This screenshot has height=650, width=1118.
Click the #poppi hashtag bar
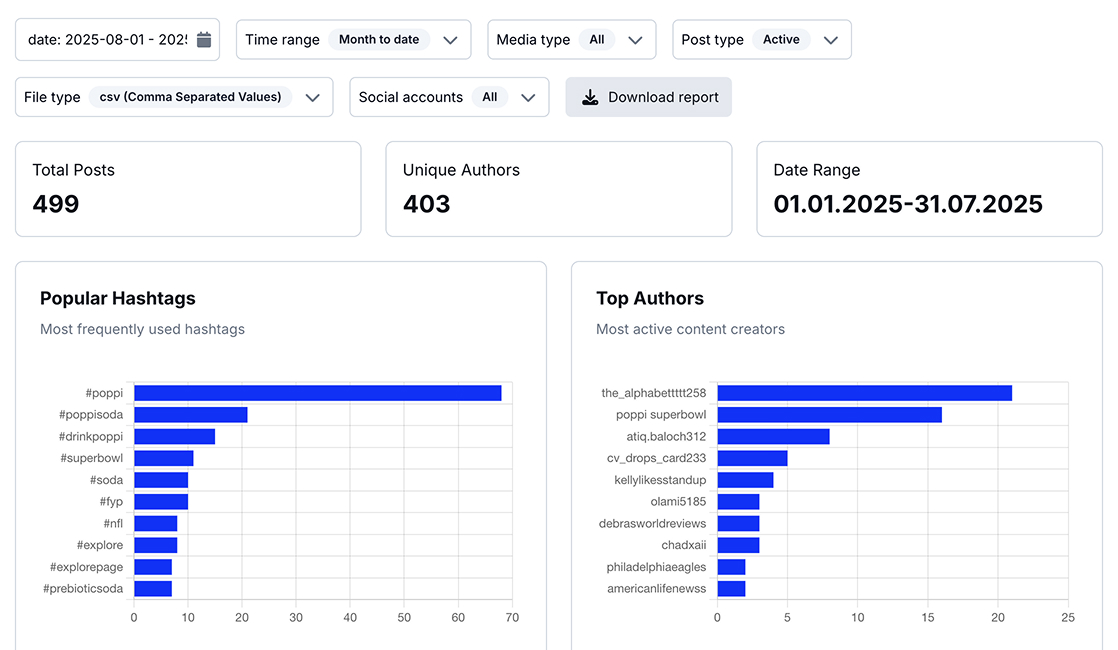coord(317,393)
